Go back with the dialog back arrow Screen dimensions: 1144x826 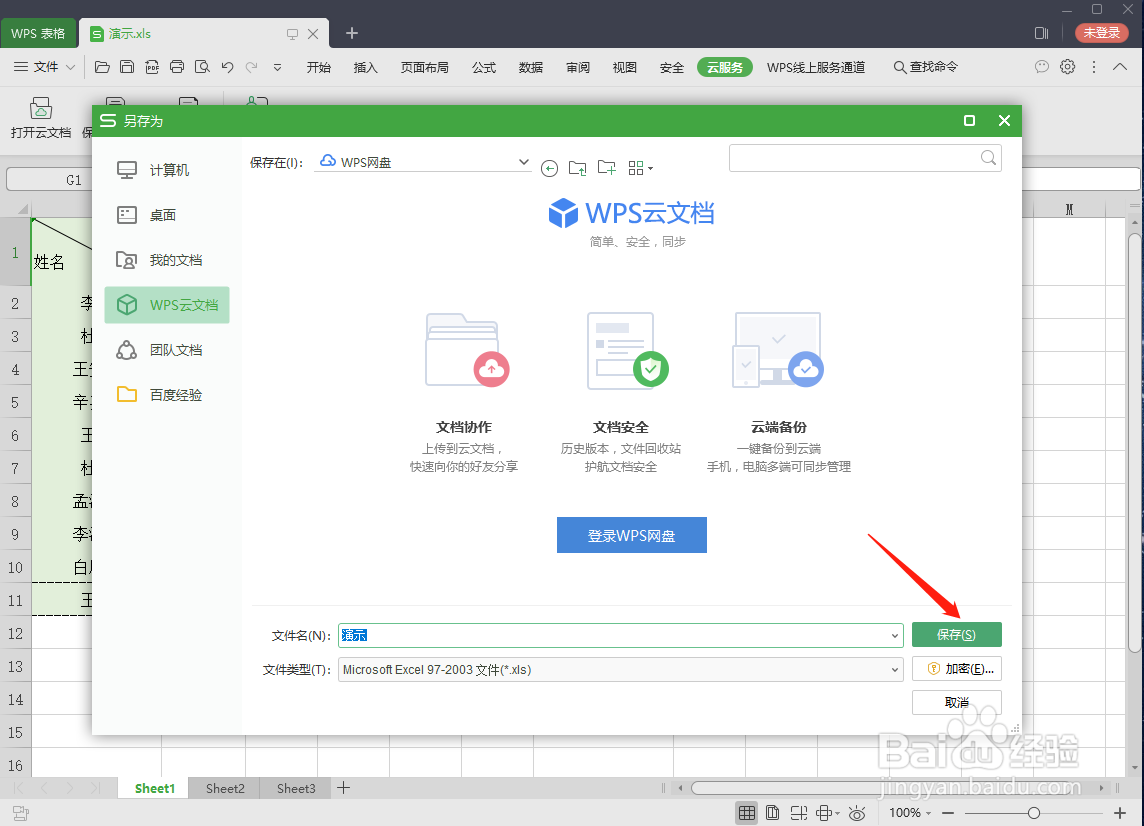click(549, 169)
